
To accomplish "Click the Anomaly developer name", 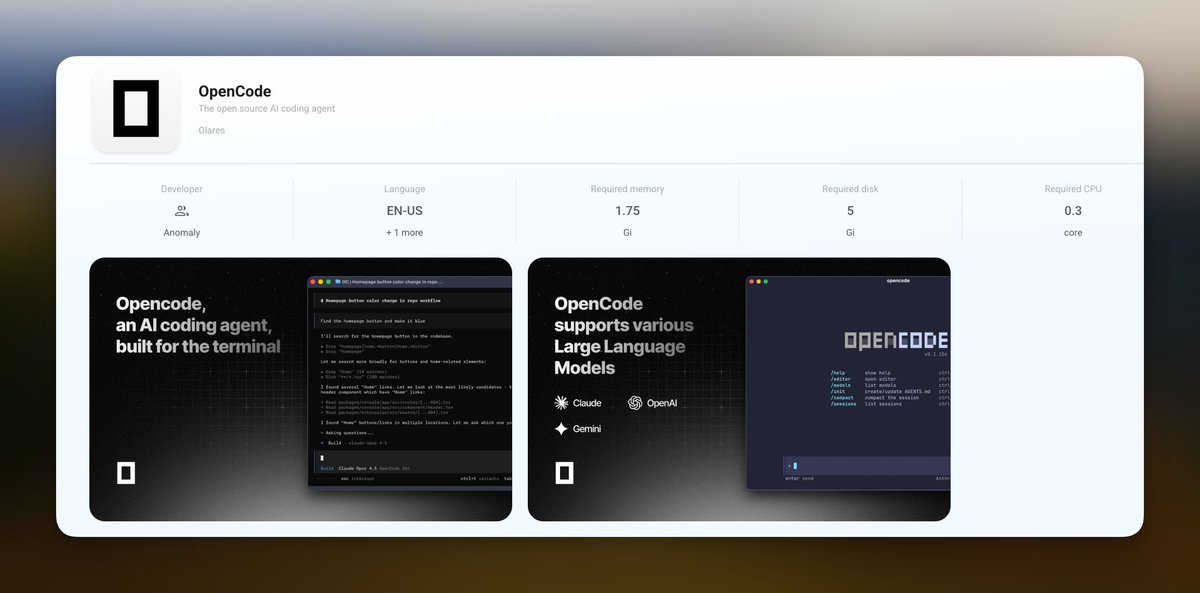I will click(x=182, y=233).
